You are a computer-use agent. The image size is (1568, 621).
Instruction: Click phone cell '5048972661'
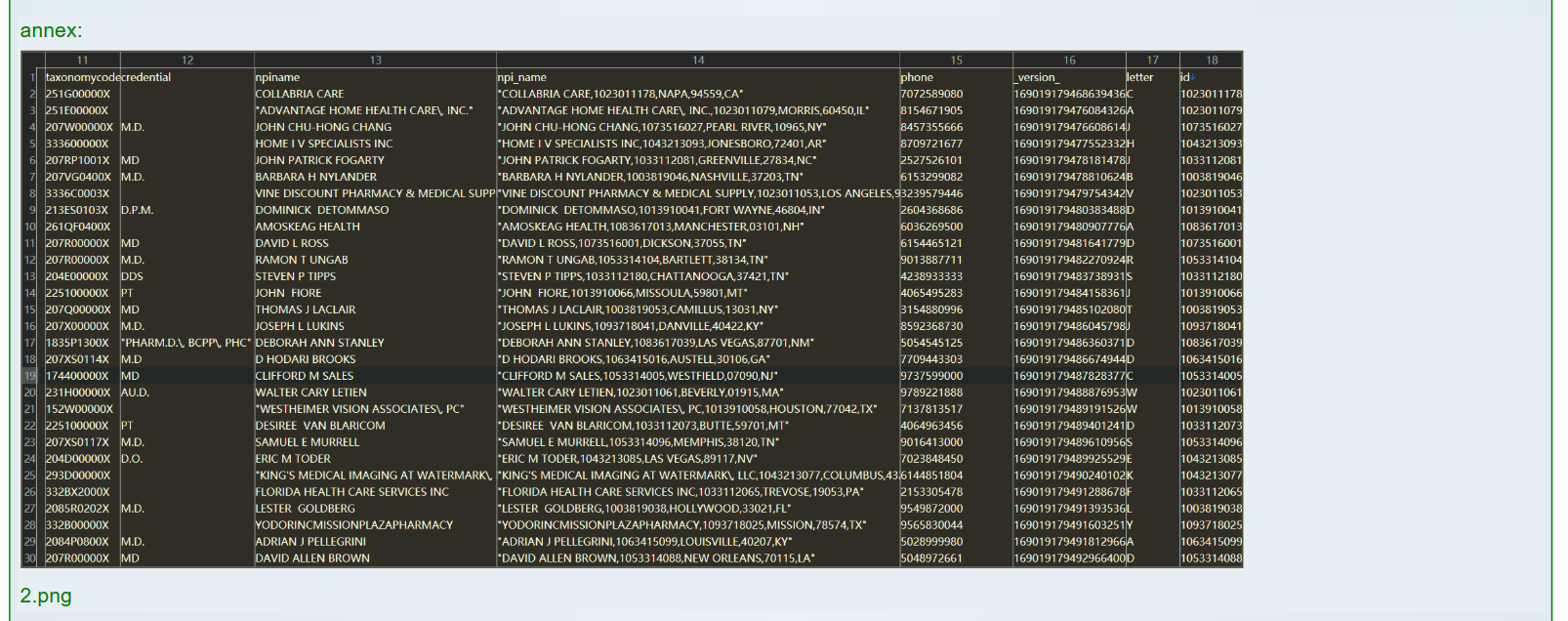956,559
